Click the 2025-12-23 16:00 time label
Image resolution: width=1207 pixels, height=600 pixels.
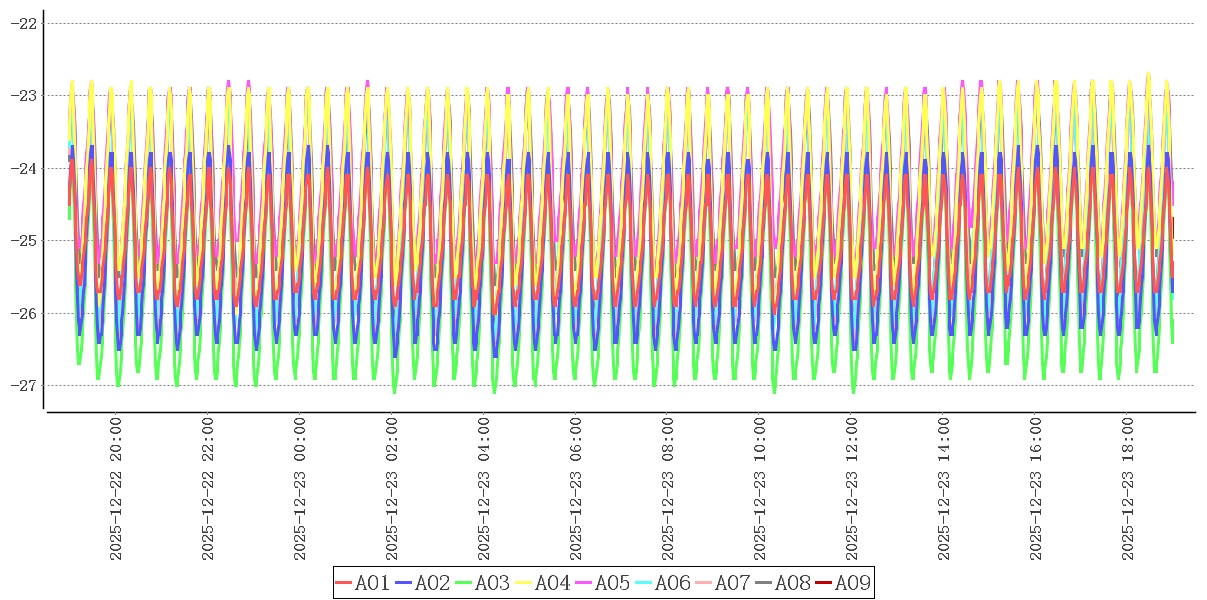pyautogui.click(x=1036, y=489)
